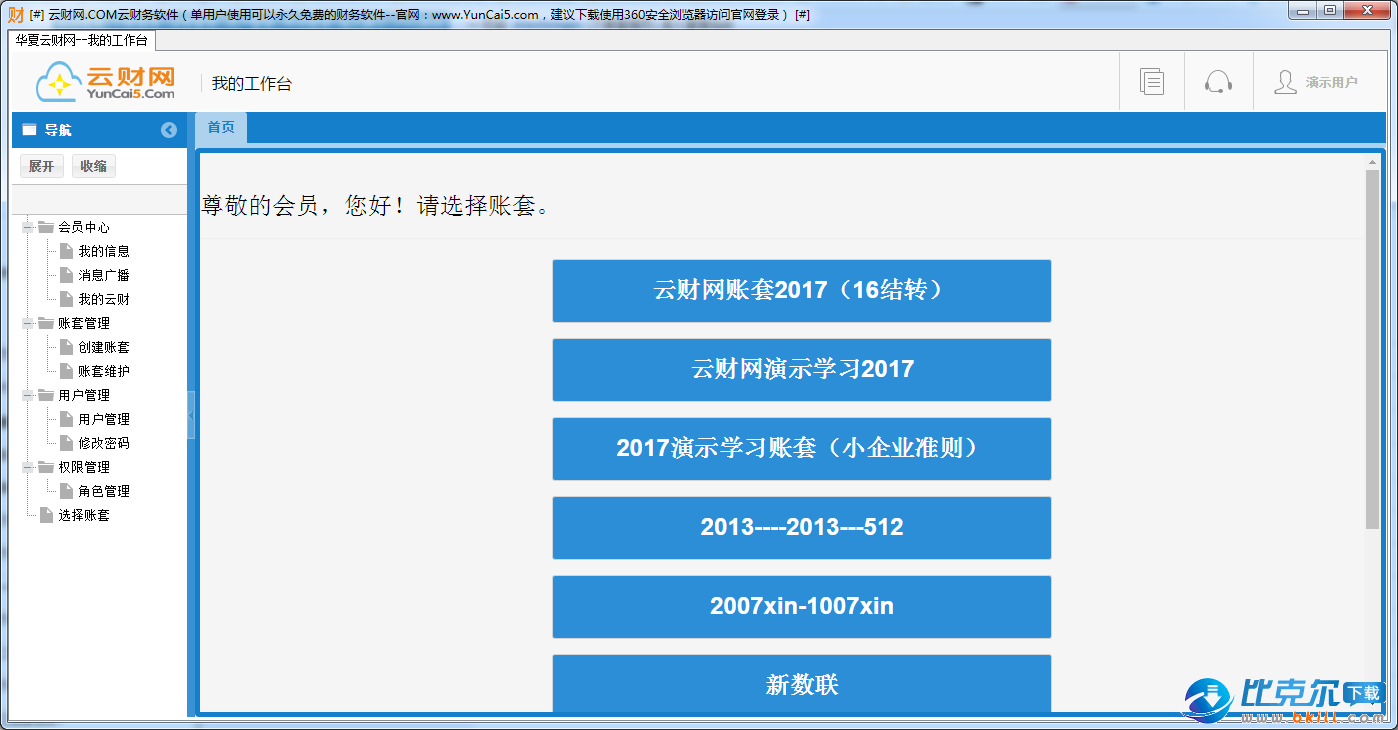Screen dimensions: 1398x730
Task: Select 选择账套 at the tree bottom
Action: coord(86,514)
